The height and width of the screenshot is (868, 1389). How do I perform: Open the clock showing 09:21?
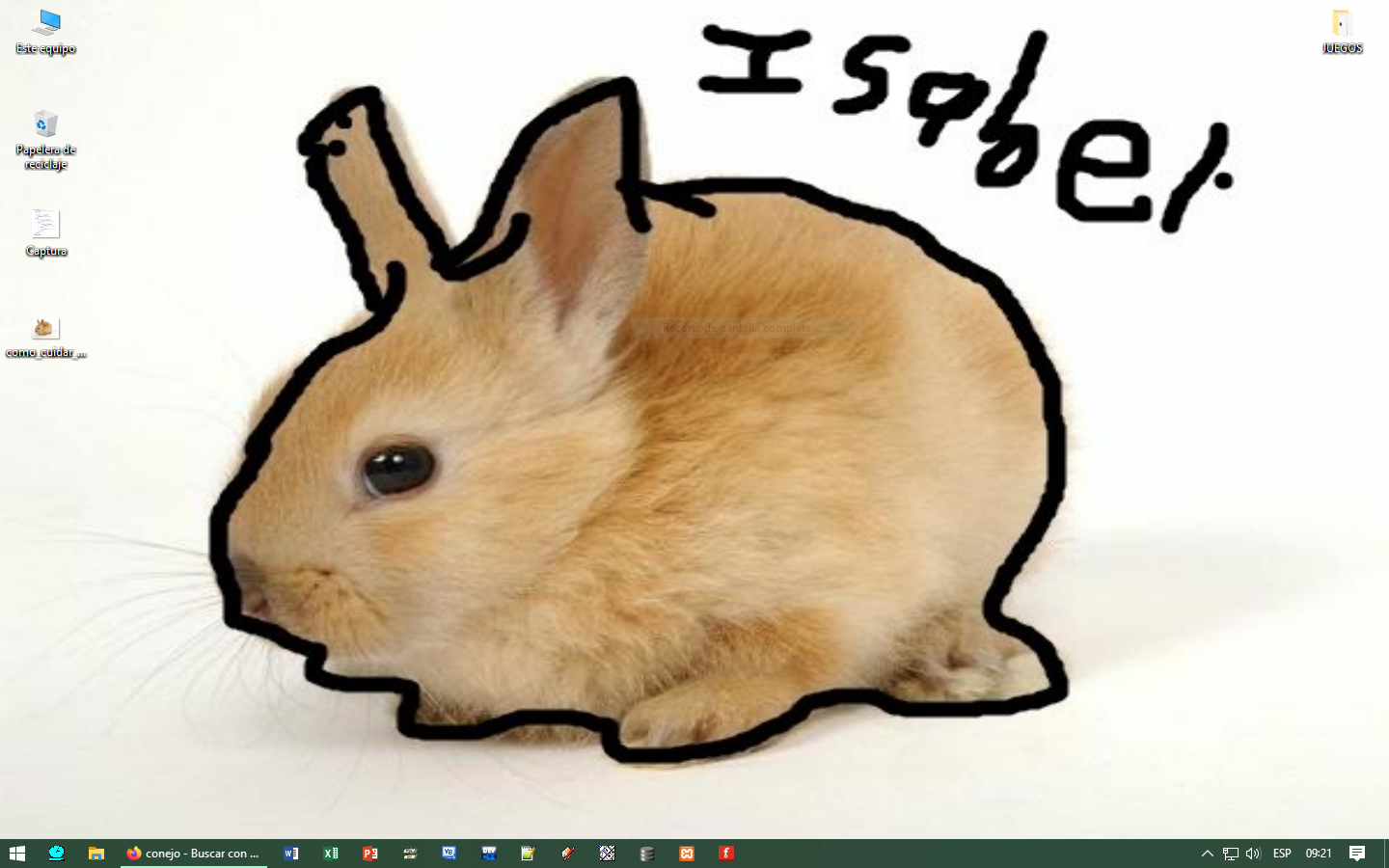(1319, 854)
